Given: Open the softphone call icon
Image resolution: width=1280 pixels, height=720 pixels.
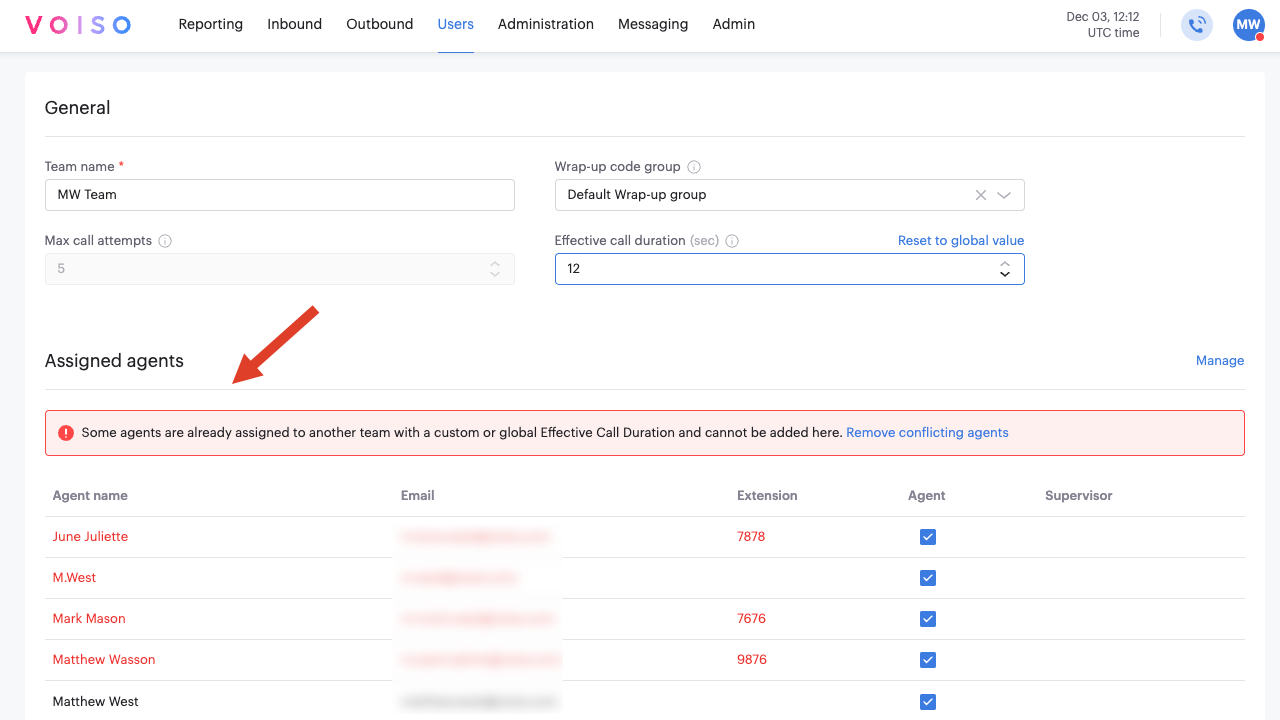Looking at the screenshot, I should click(1196, 25).
